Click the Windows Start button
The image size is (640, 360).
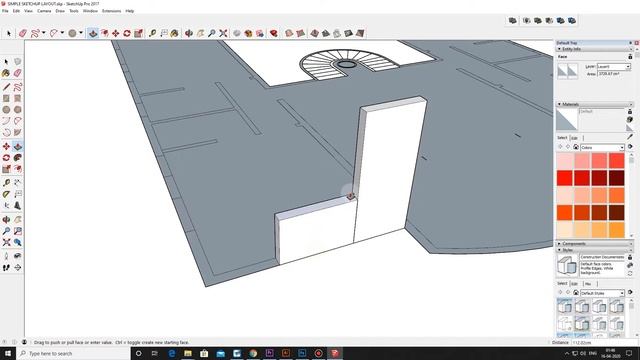tap(8, 353)
